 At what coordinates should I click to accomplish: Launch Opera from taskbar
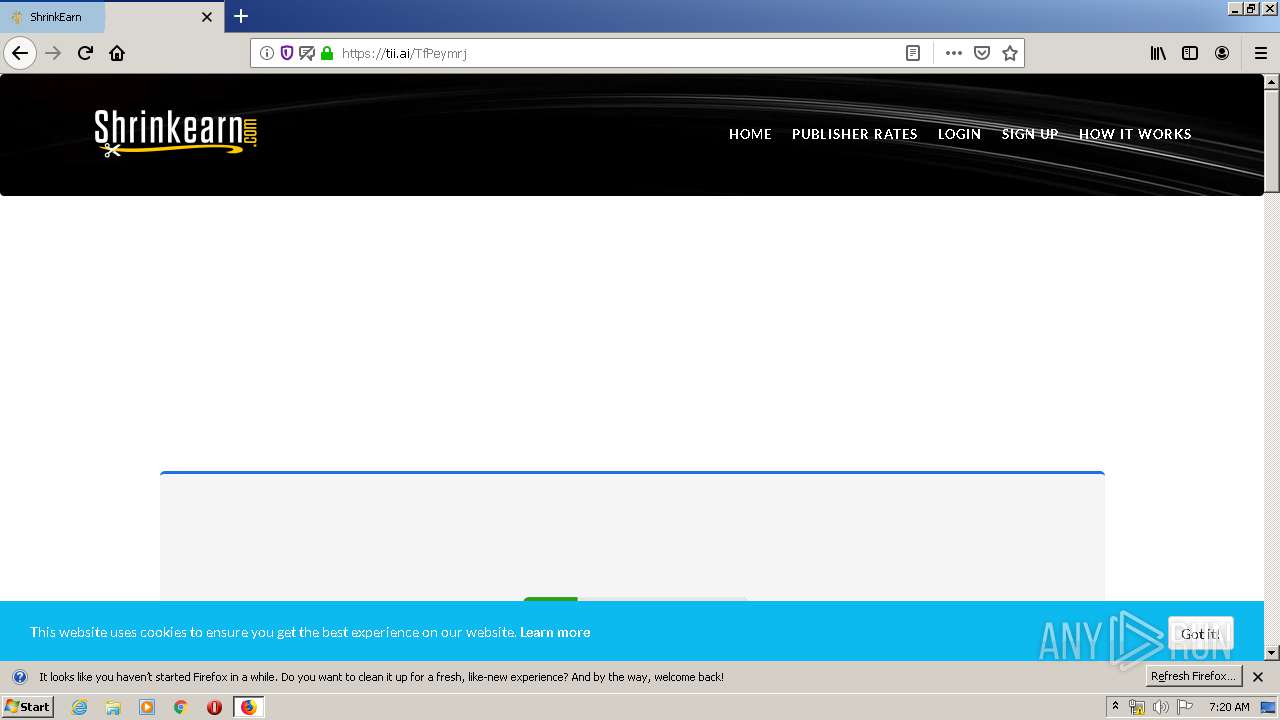coord(214,707)
